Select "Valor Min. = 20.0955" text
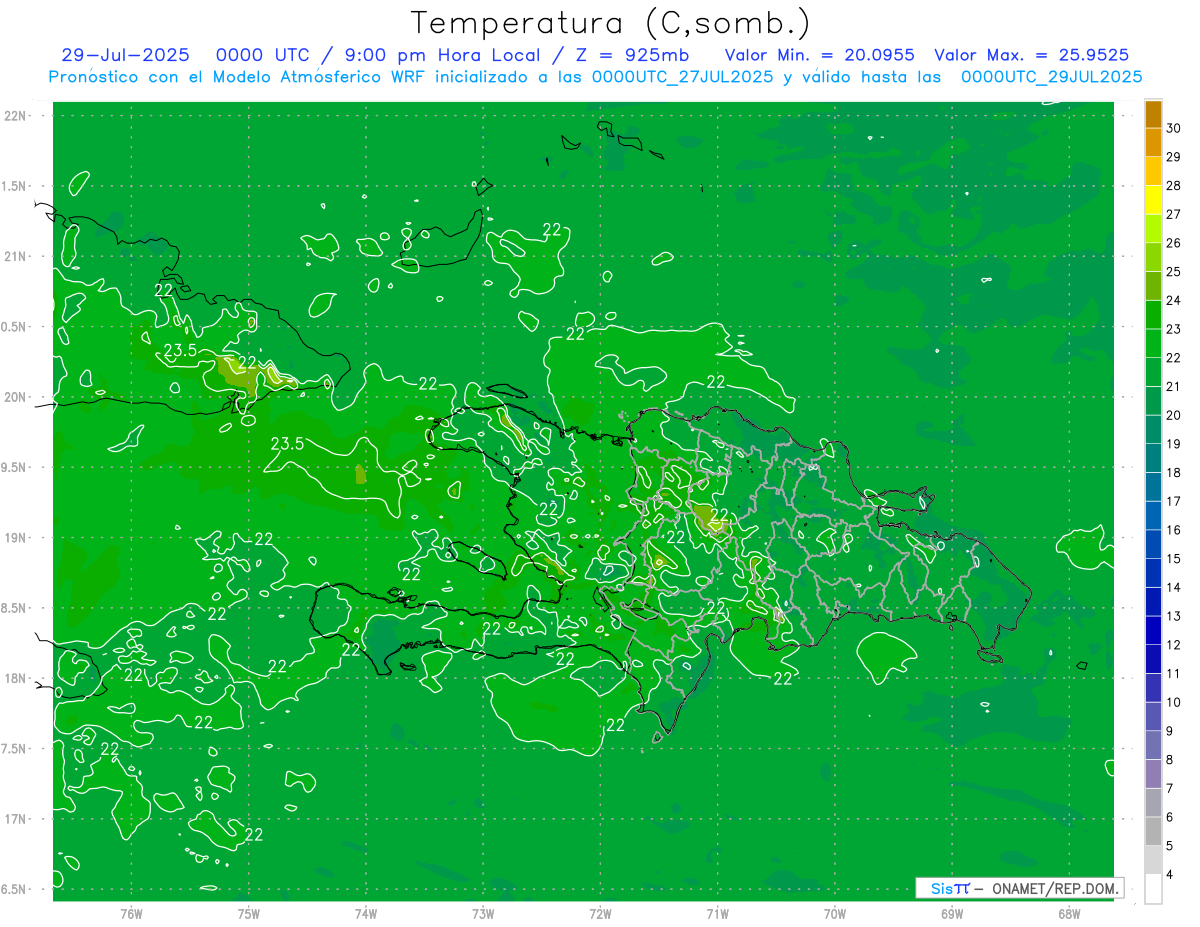 click(819, 55)
